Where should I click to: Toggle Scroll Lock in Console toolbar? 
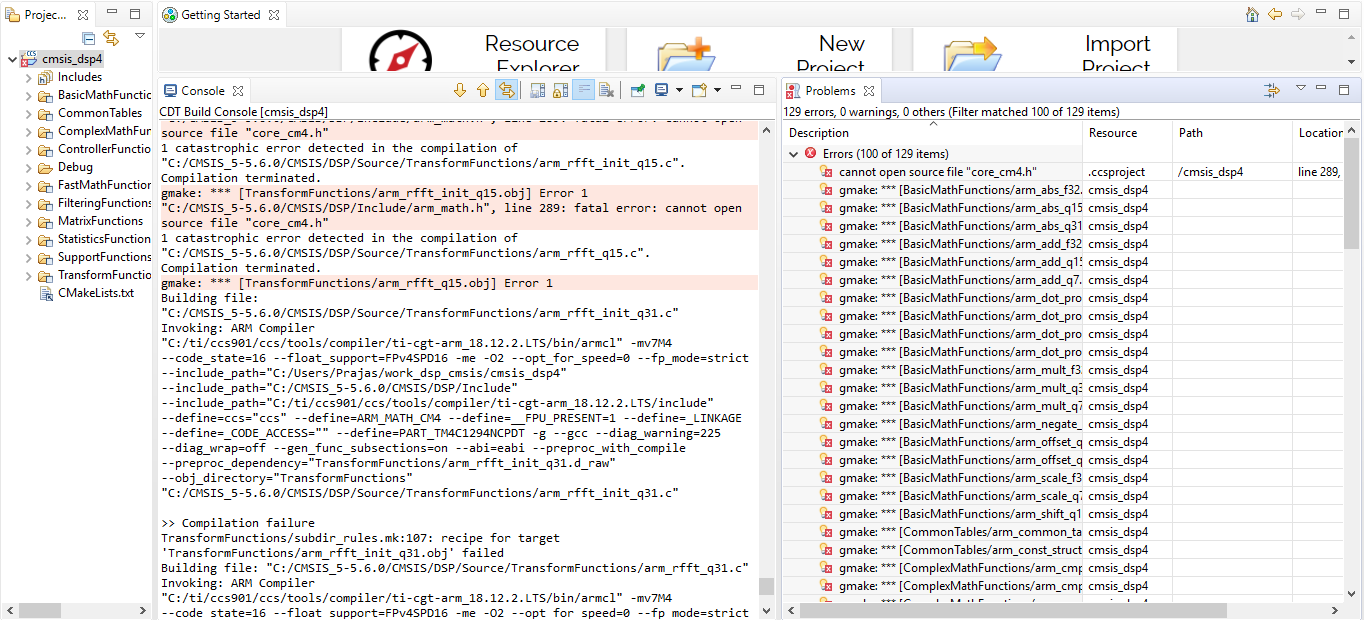pyautogui.click(x=560, y=91)
